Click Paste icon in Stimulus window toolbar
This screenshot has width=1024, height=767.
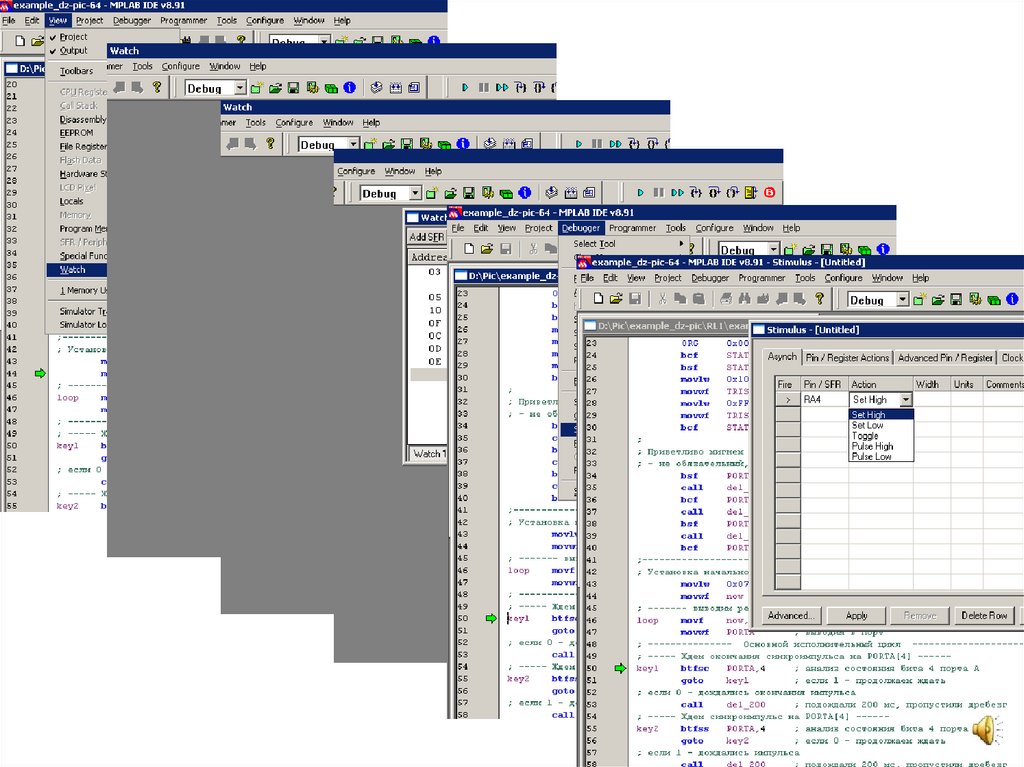(x=698, y=299)
